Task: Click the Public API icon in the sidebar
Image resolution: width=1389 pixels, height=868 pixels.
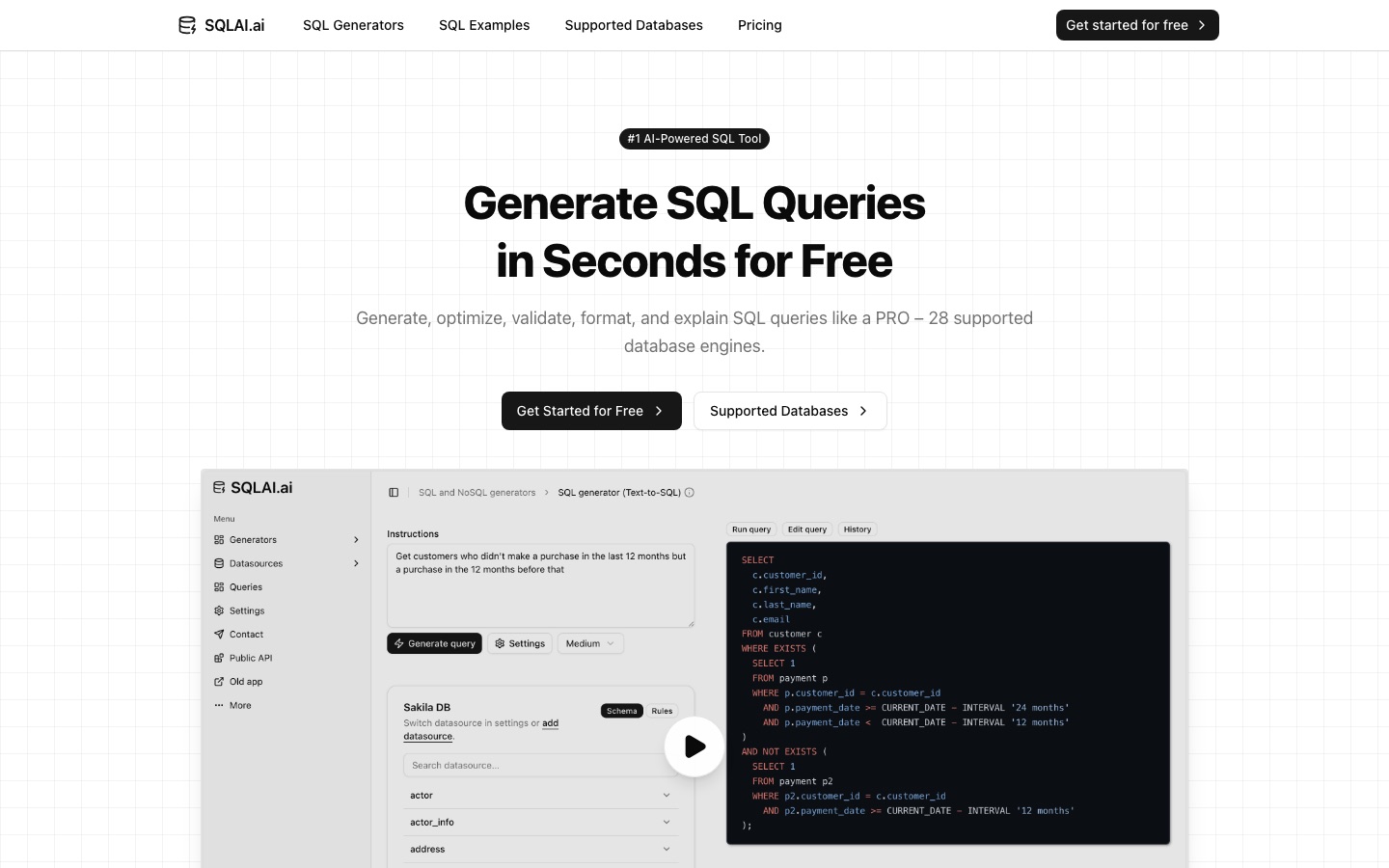Action: pos(219,658)
